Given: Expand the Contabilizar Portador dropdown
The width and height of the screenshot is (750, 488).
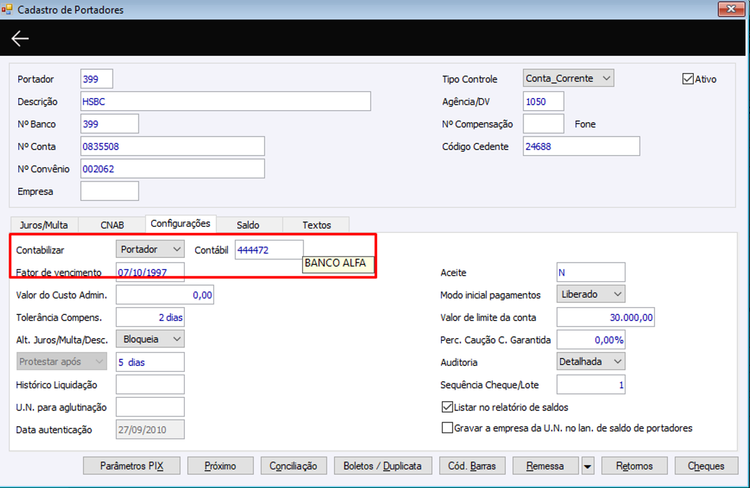Looking at the screenshot, I should pyautogui.click(x=150, y=249).
